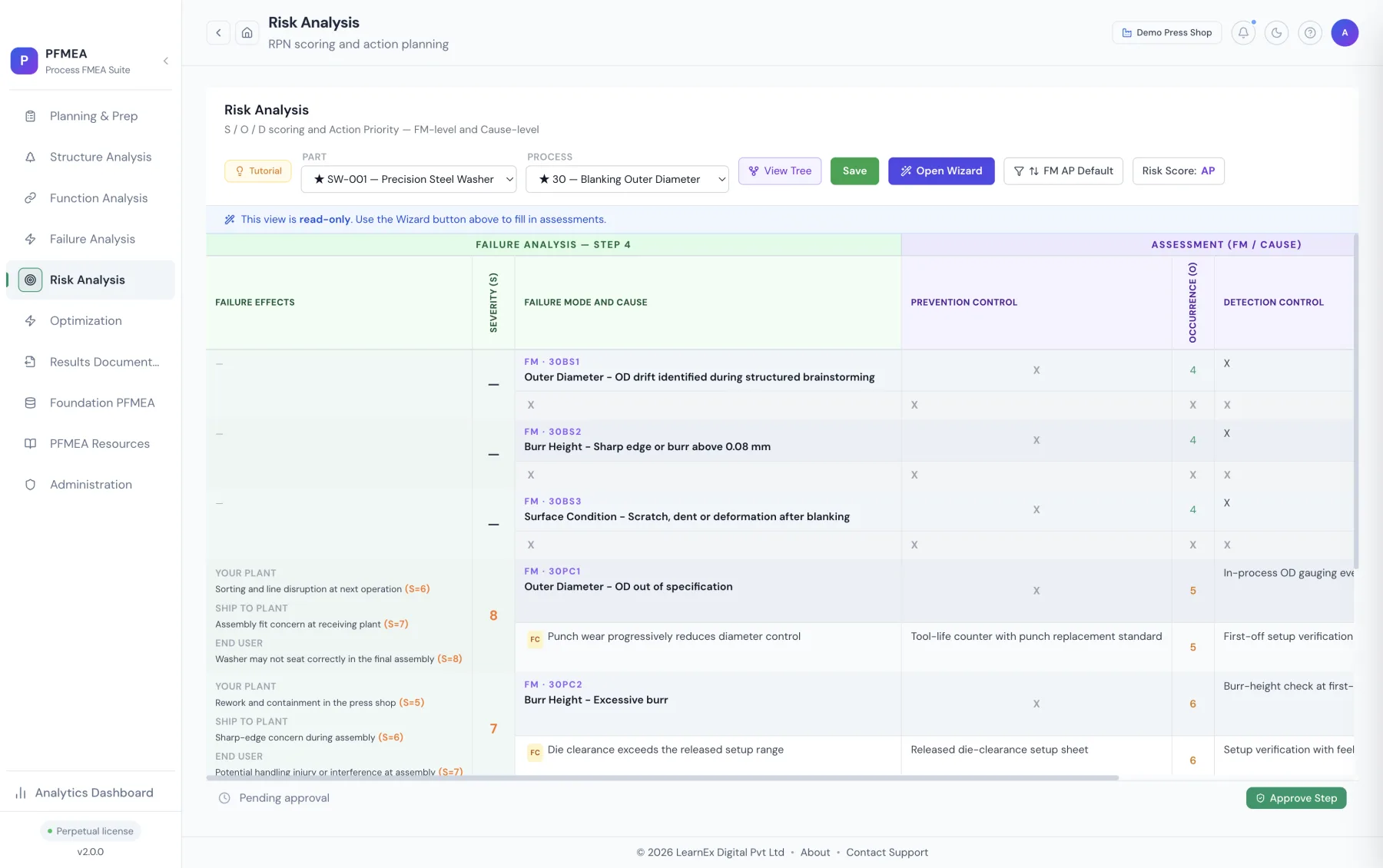Open the Optimization step
This screenshot has height=868, width=1383.
click(91, 321)
